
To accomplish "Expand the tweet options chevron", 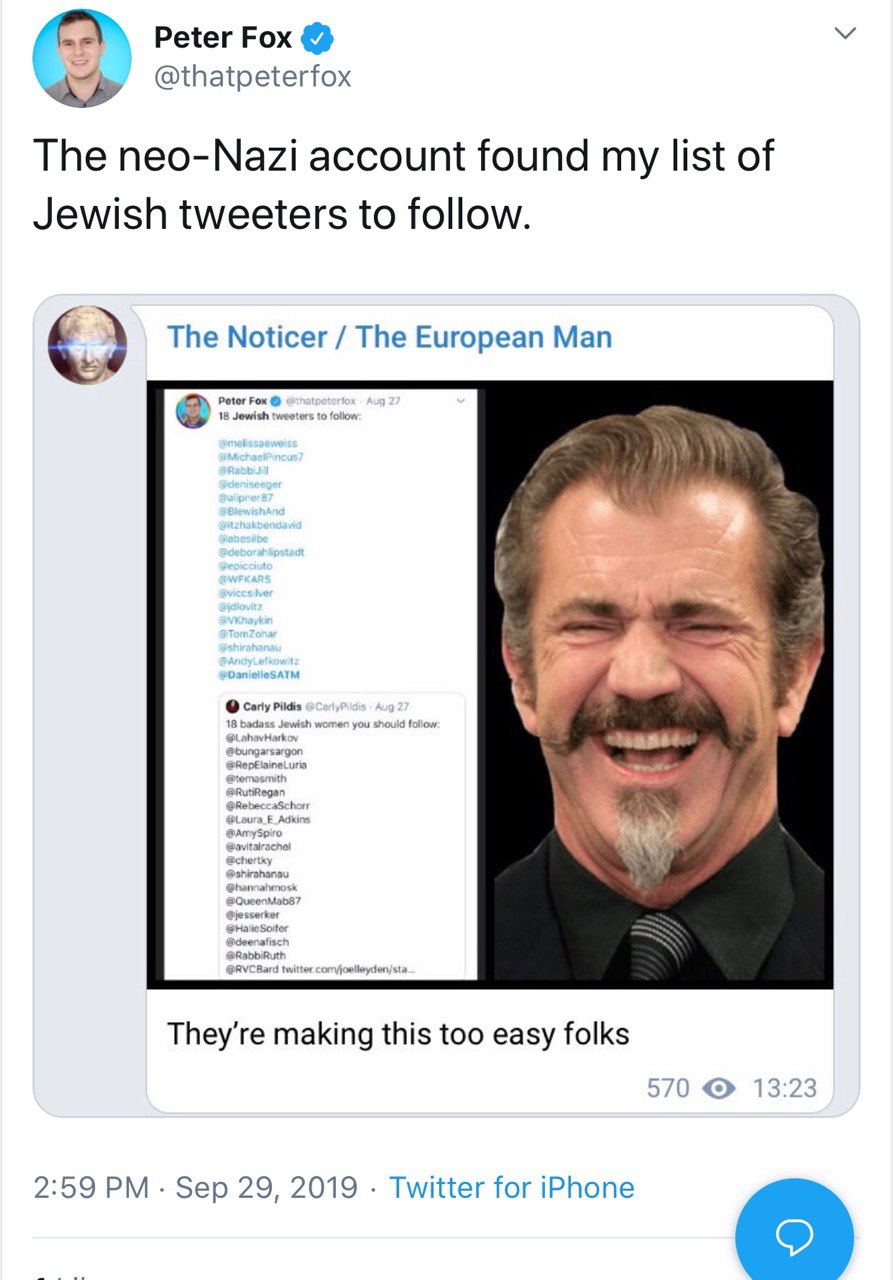I will coord(845,34).
